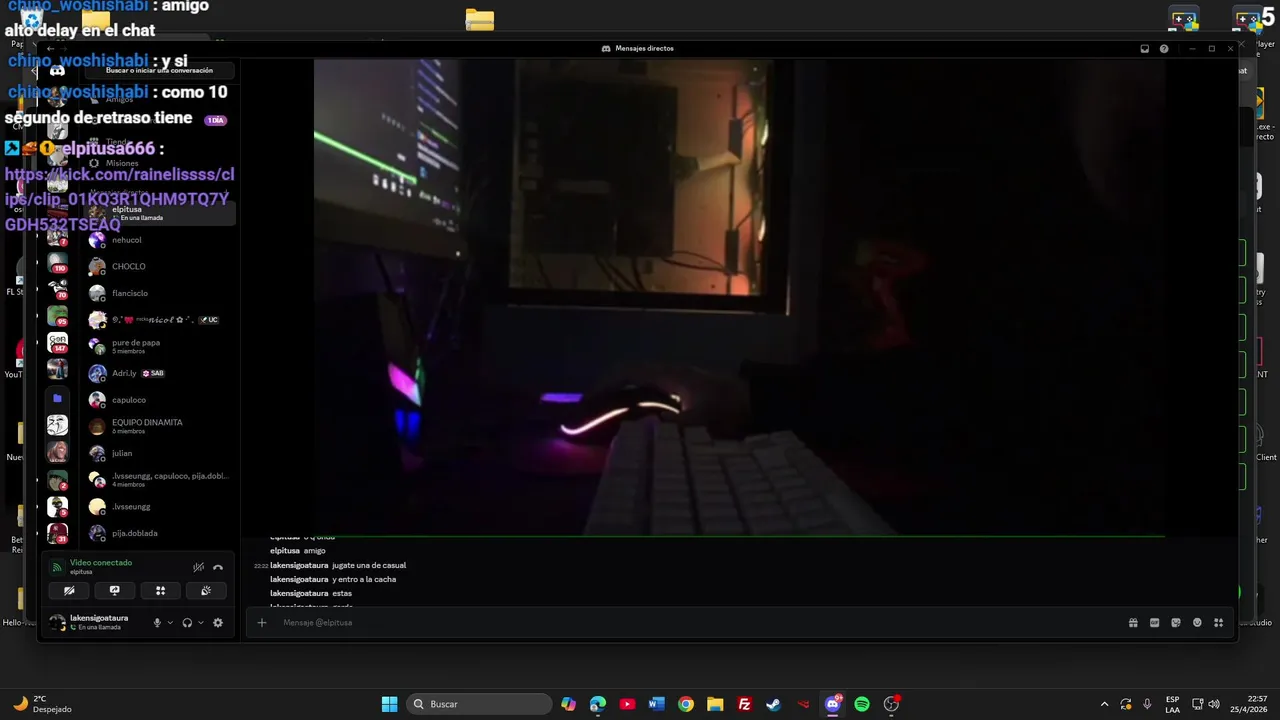Viewport: 1280px width, 720px height.
Task: Start an activity in the call
Action: [x=160, y=591]
